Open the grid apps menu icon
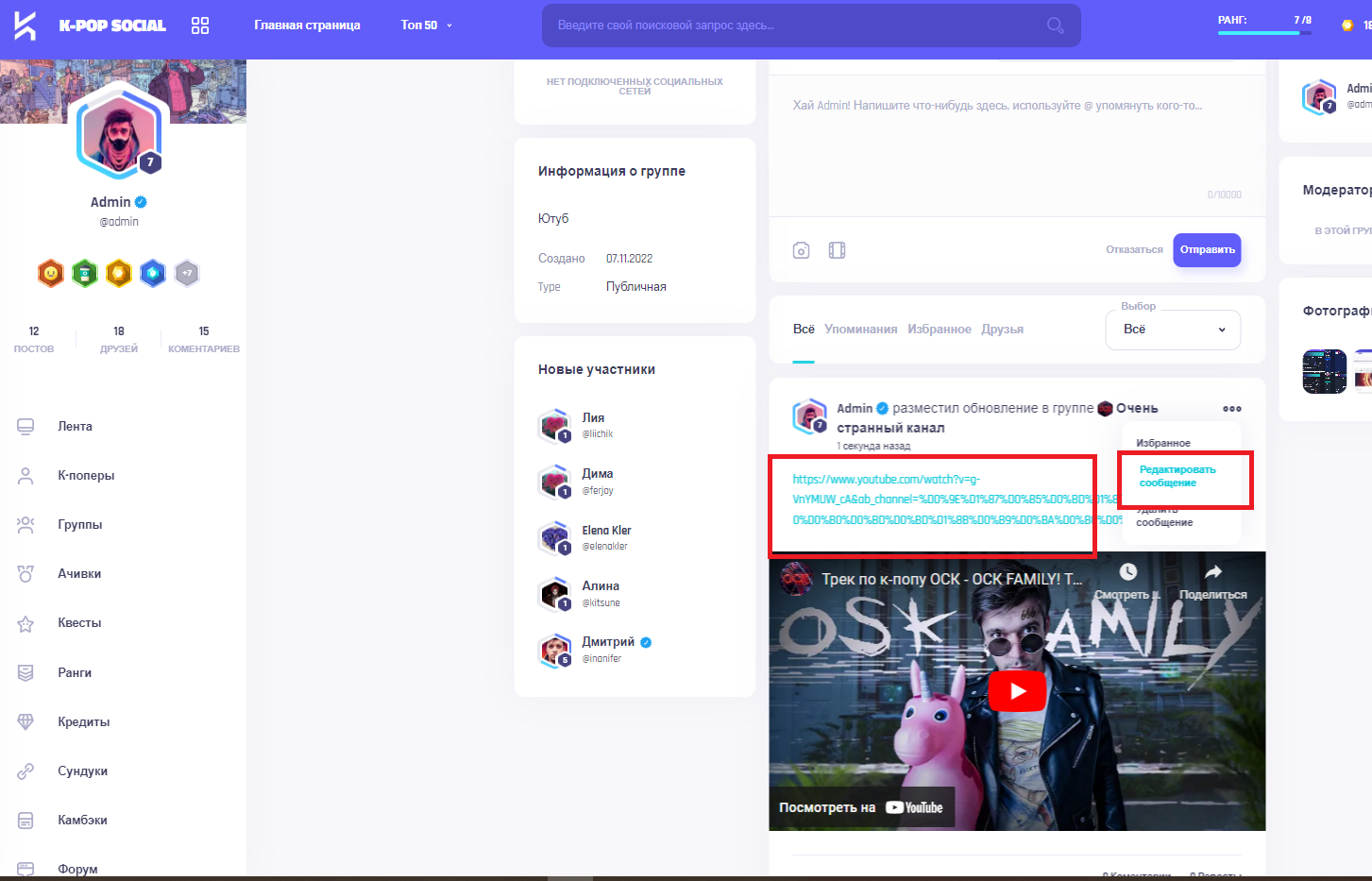 [x=200, y=25]
